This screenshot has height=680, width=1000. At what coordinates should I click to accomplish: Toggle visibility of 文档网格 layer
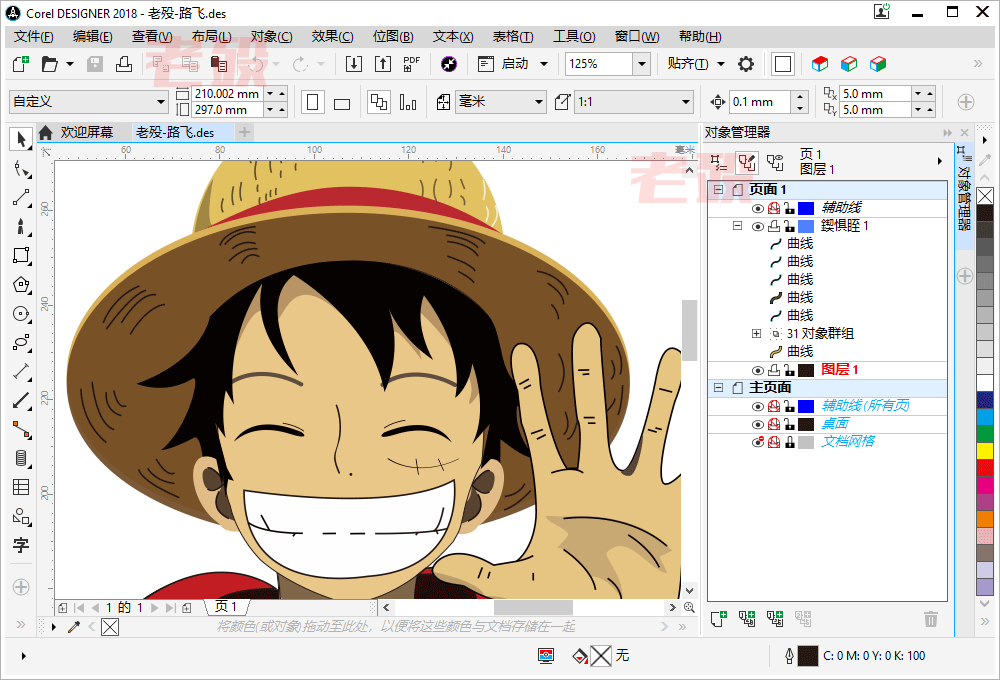pyautogui.click(x=758, y=442)
